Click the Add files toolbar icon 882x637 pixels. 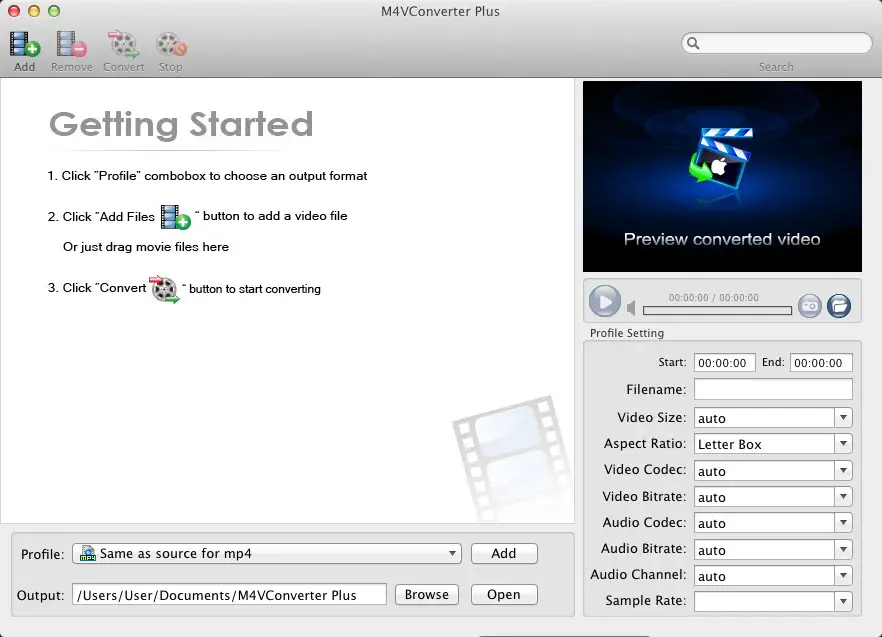[x=24, y=45]
